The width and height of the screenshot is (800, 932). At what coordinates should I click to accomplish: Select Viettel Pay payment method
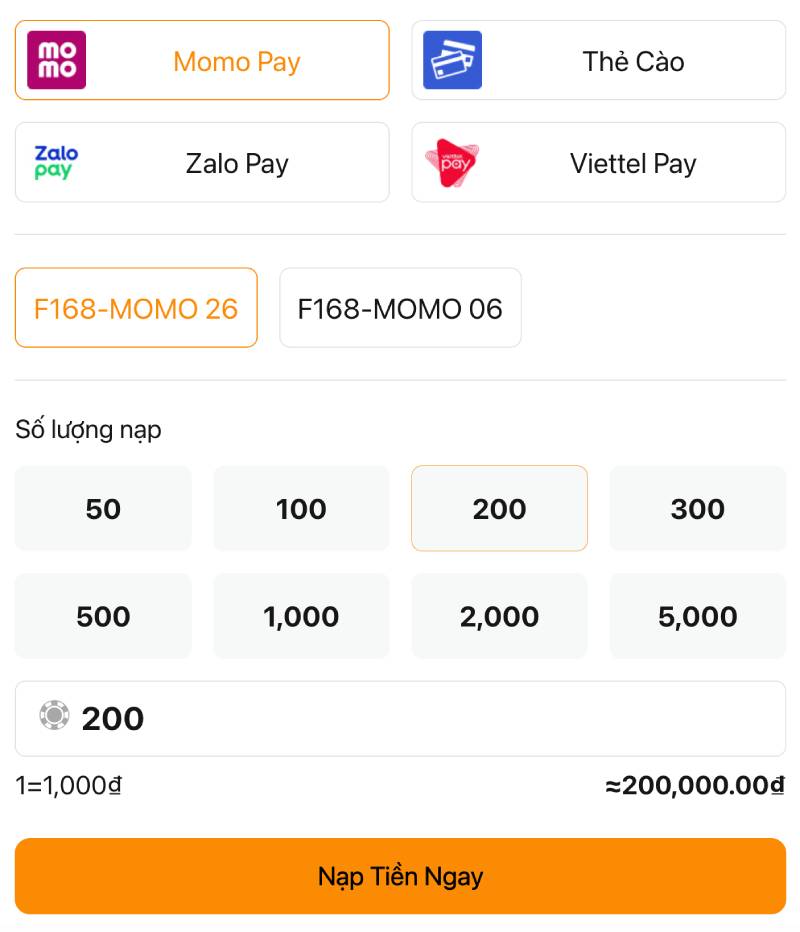click(x=633, y=163)
